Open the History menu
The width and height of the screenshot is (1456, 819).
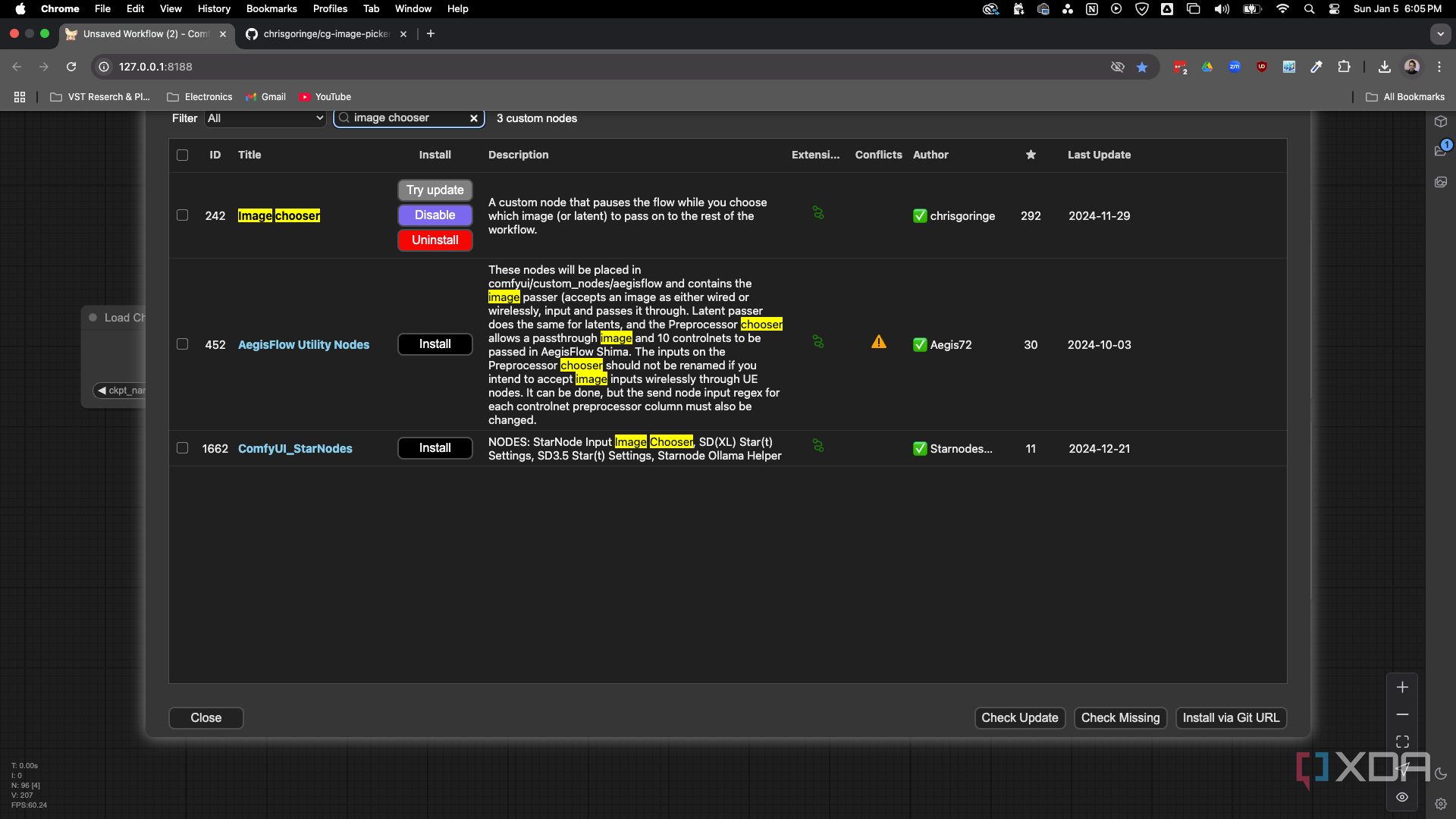(214, 9)
